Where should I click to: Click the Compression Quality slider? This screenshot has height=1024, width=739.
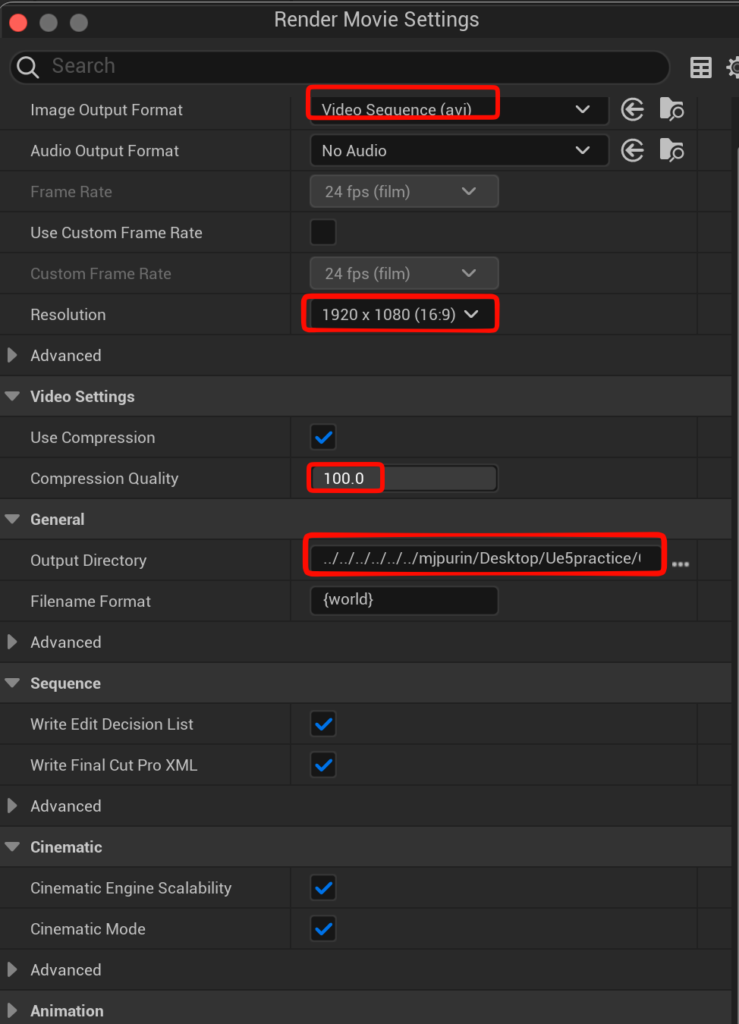coord(404,479)
